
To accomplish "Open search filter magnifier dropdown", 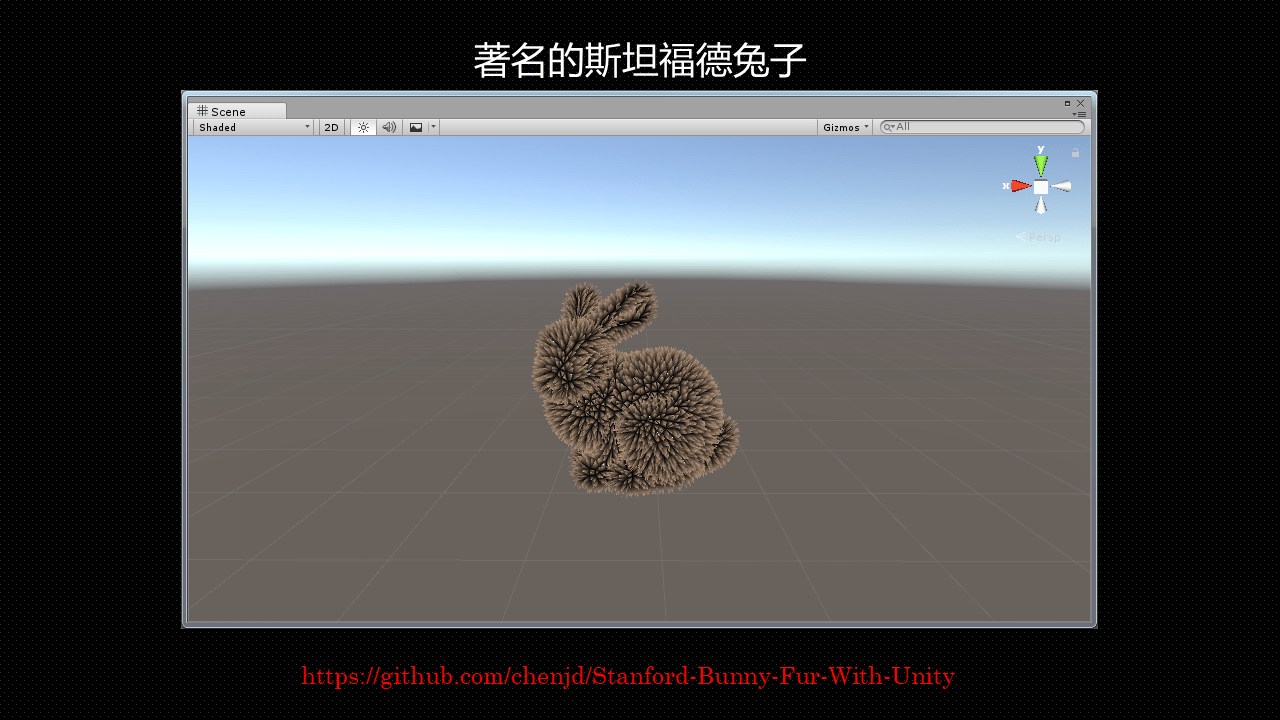I will pyautogui.click(x=888, y=127).
